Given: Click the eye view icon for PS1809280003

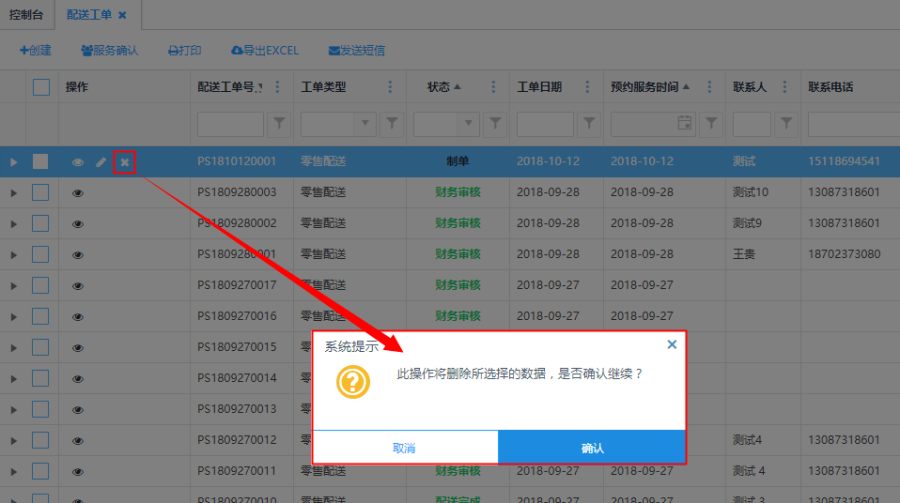Looking at the screenshot, I should (78, 193).
